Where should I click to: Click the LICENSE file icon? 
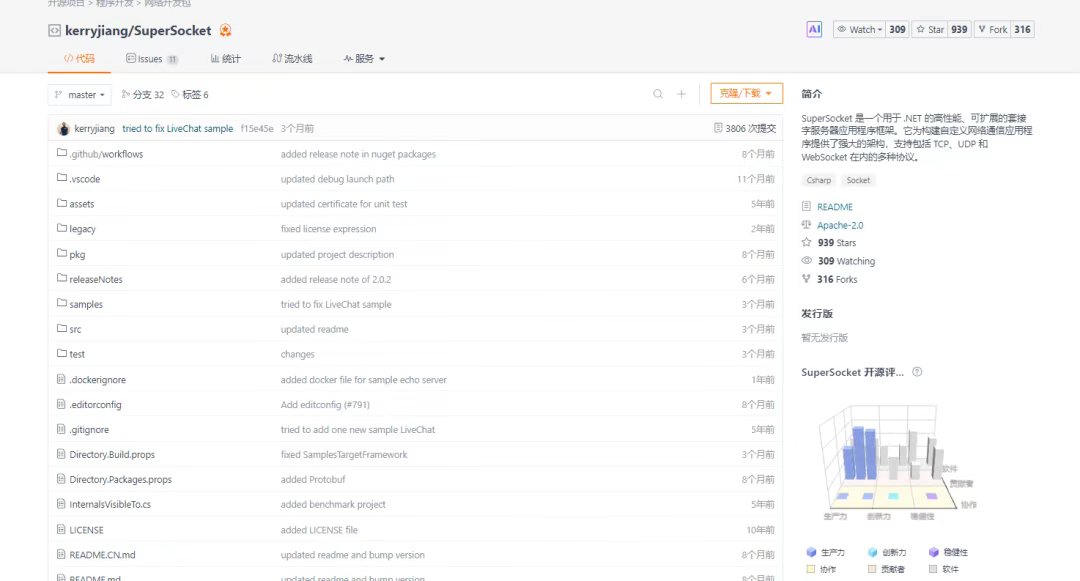click(x=61, y=529)
